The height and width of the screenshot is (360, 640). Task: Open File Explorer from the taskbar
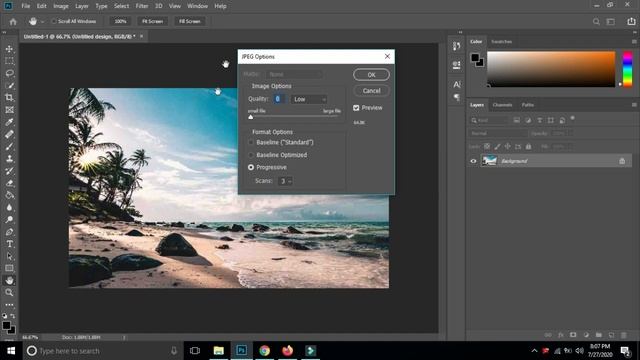point(218,351)
